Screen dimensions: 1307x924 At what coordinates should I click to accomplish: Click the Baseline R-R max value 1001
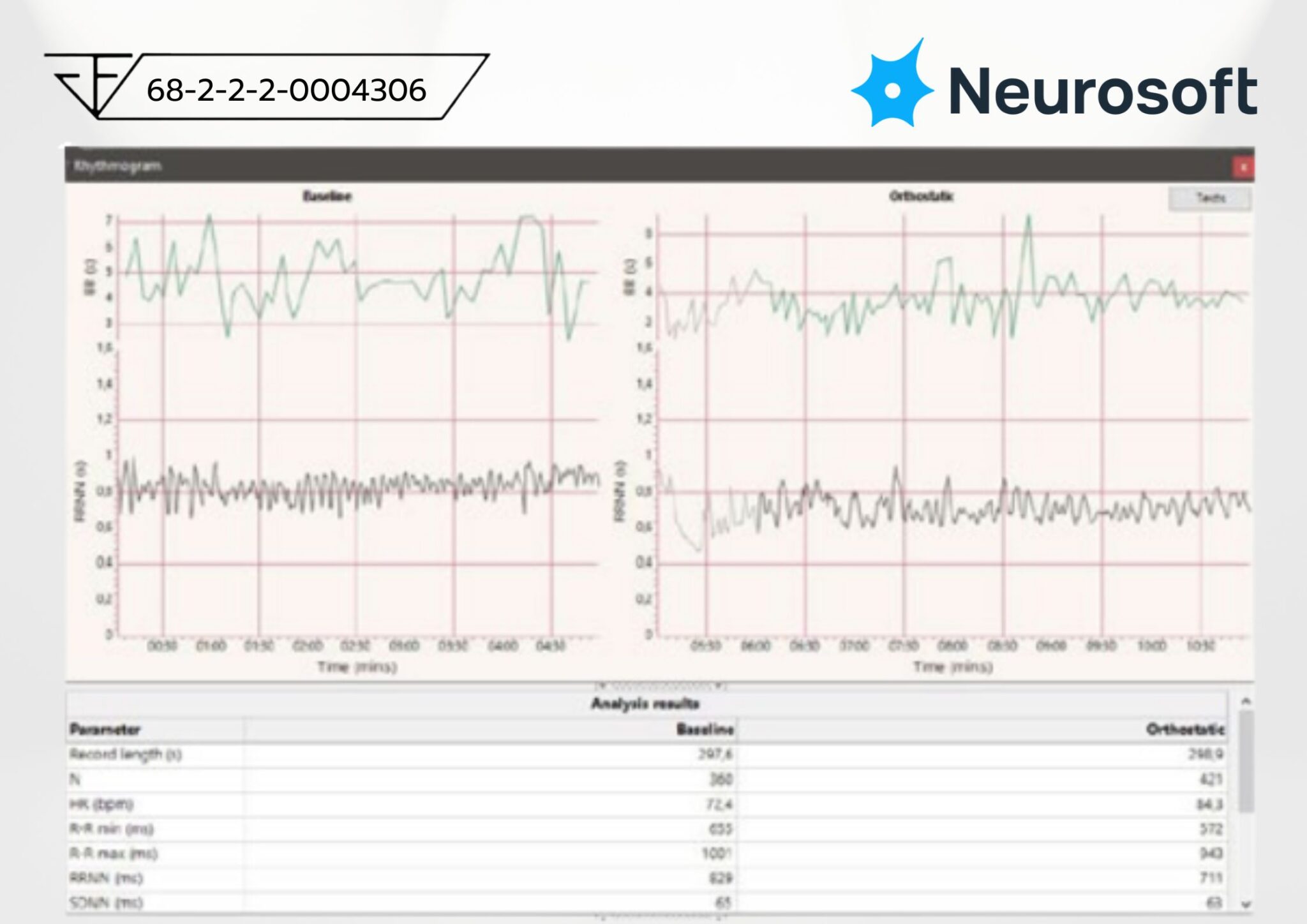pos(717,853)
